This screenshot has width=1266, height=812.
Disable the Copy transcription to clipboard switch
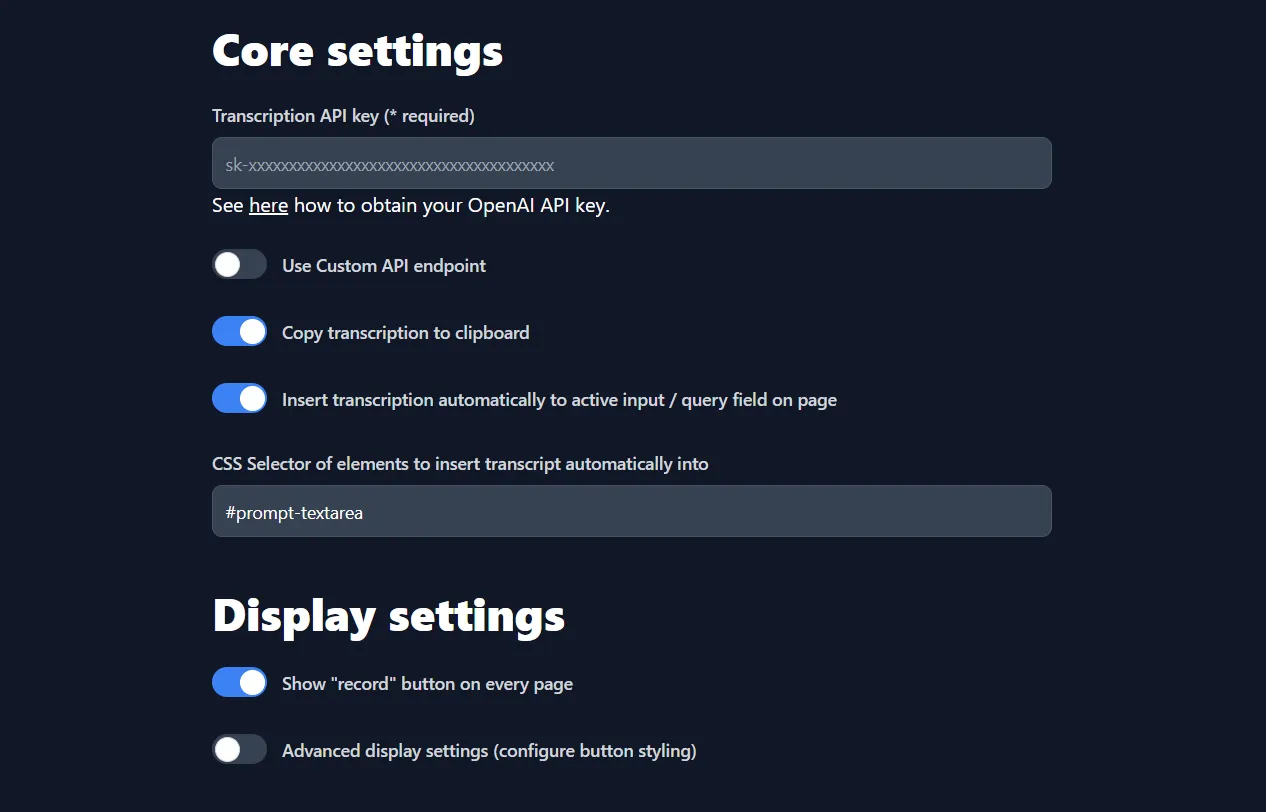click(239, 332)
